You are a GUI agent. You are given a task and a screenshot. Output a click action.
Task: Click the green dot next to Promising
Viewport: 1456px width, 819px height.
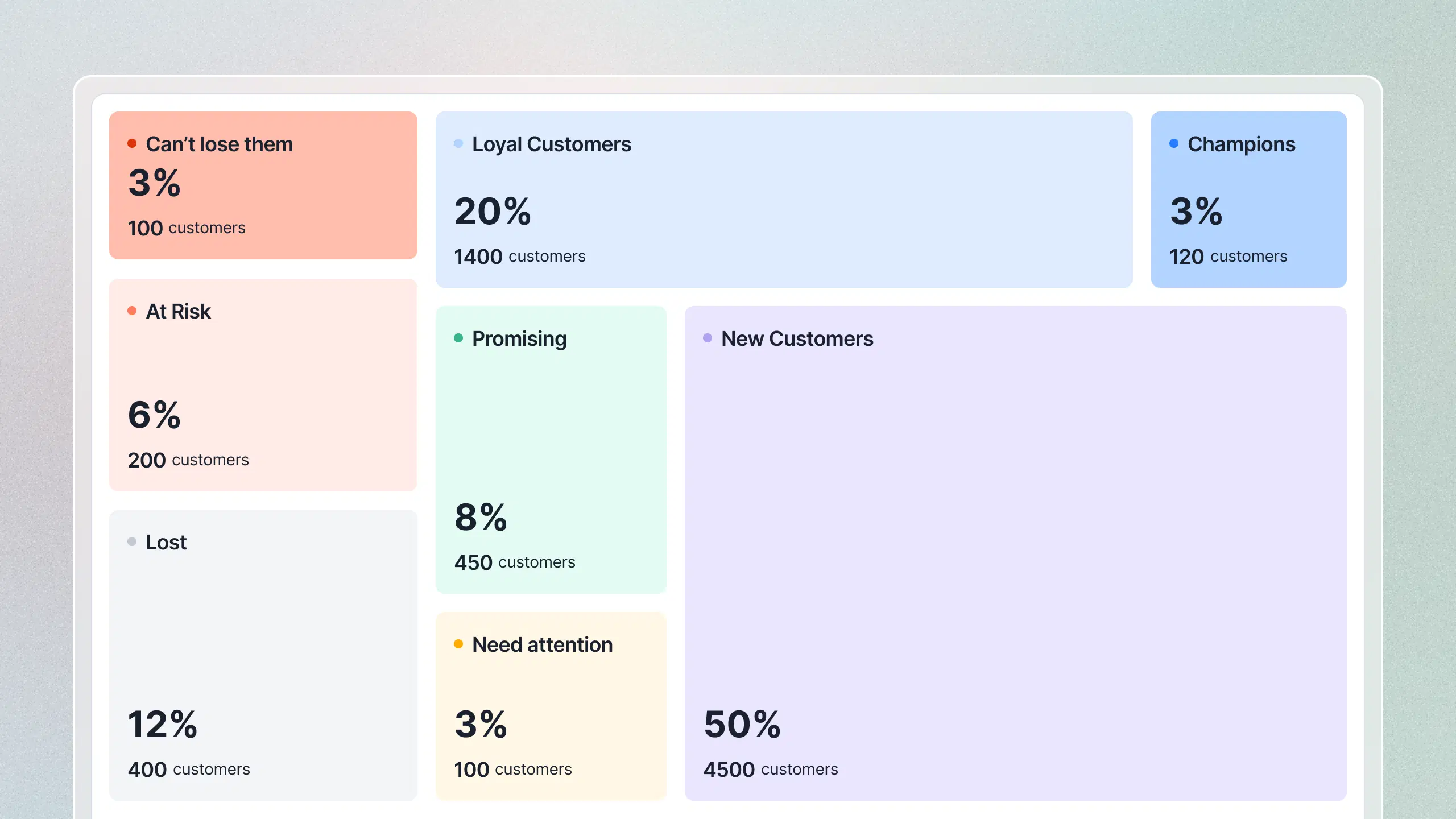(x=458, y=338)
